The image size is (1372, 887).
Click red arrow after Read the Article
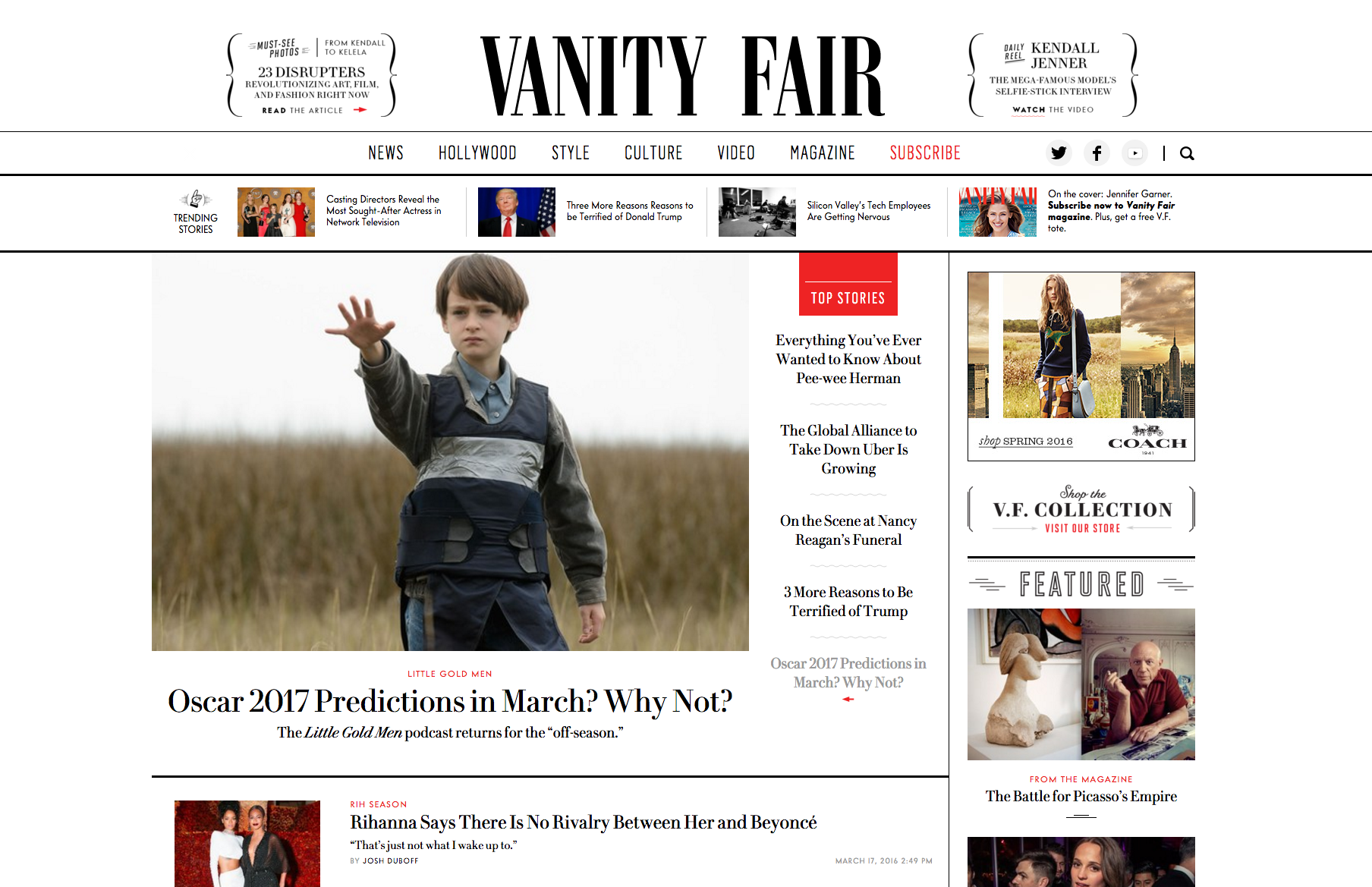(360, 110)
